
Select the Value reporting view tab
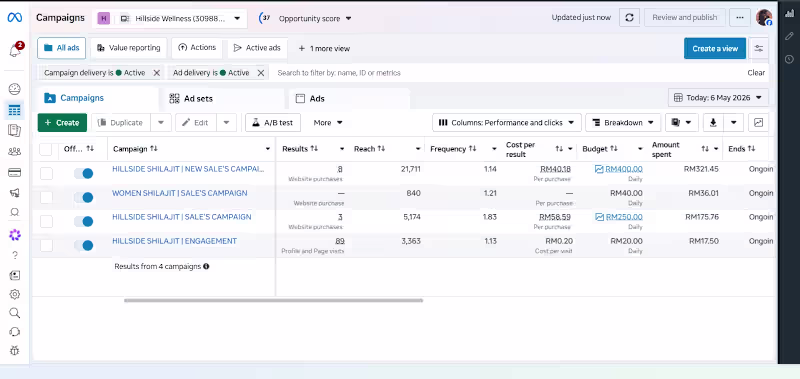[129, 48]
